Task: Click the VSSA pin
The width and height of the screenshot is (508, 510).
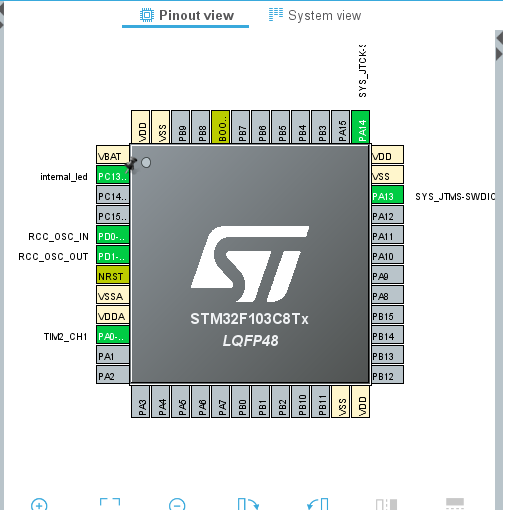Action: click(113, 295)
